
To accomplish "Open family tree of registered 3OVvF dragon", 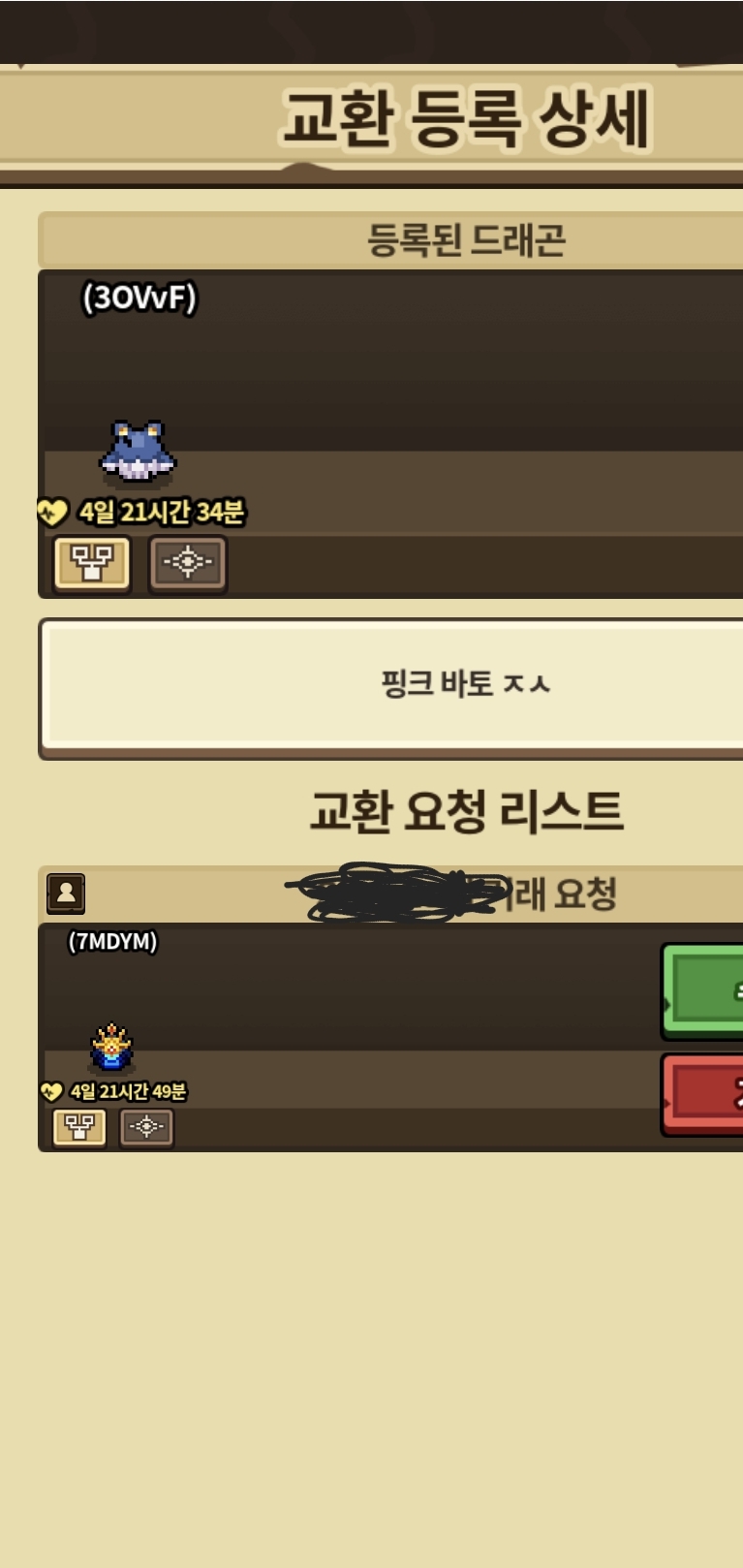I will [x=92, y=563].
